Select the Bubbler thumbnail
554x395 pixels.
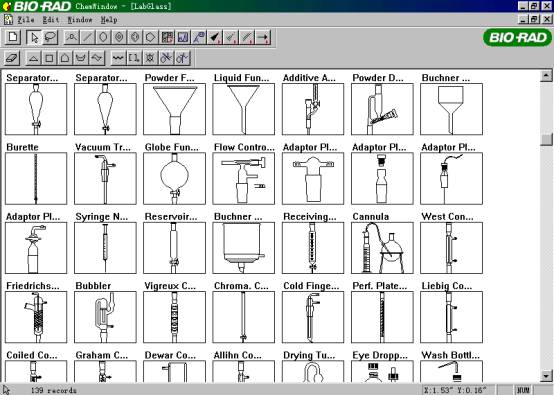[x=105, y=317]
